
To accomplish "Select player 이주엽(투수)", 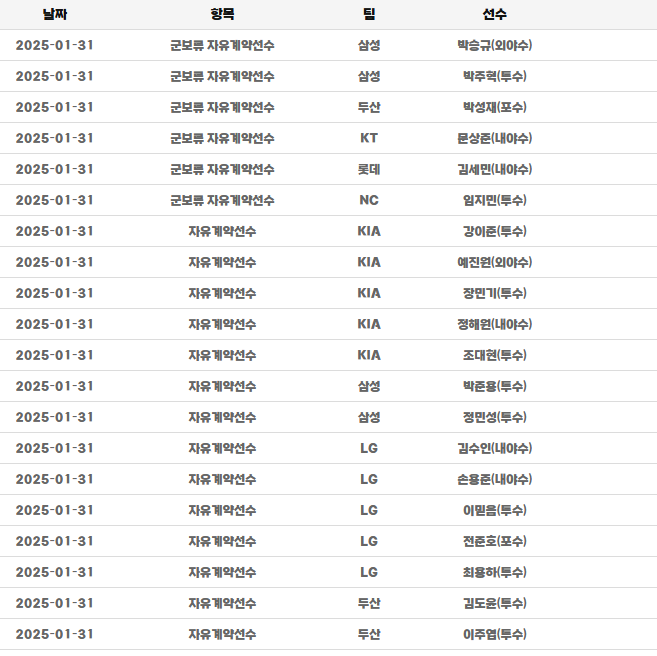I will coord(494,634).
